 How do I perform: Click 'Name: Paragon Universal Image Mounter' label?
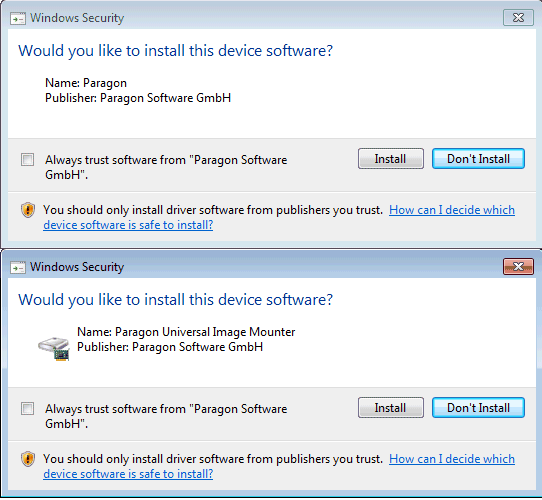(x=186, y=332)
